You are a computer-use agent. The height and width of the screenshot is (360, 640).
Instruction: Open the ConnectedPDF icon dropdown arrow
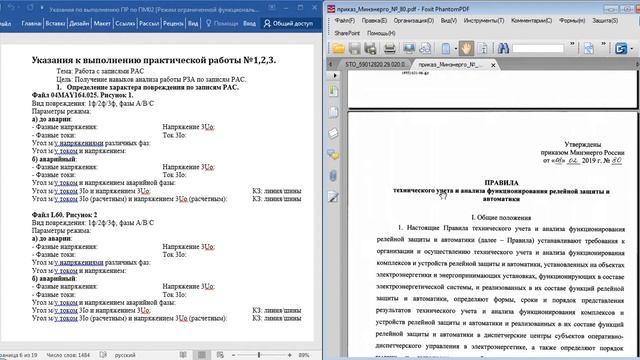[x=631, y=49]
